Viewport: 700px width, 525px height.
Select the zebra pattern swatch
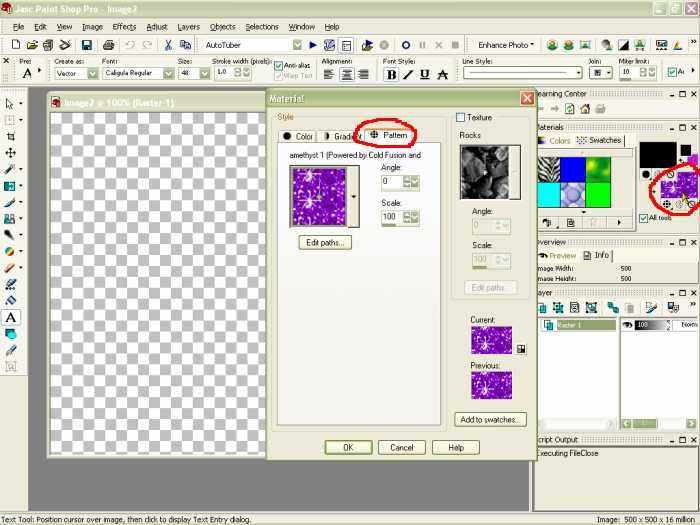pos(548,170)
